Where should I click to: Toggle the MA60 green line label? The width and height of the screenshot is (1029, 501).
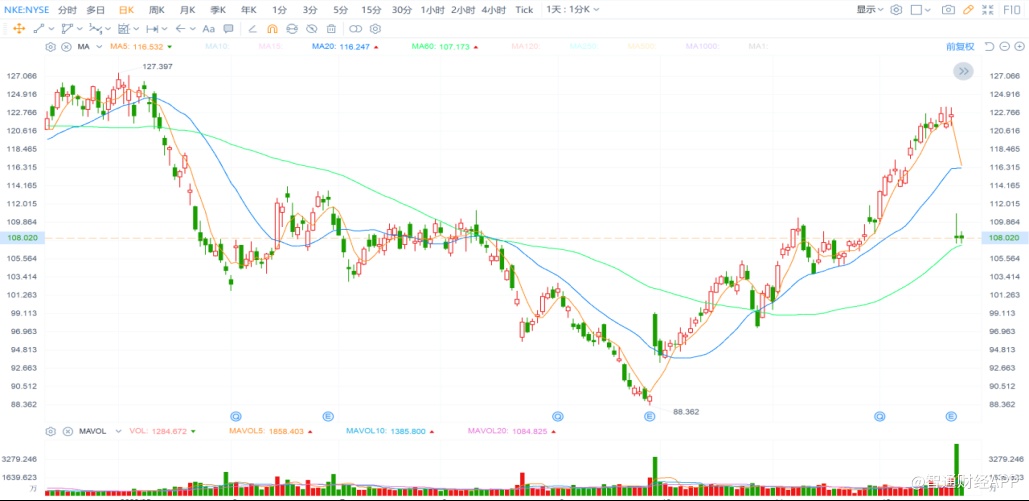445,47
